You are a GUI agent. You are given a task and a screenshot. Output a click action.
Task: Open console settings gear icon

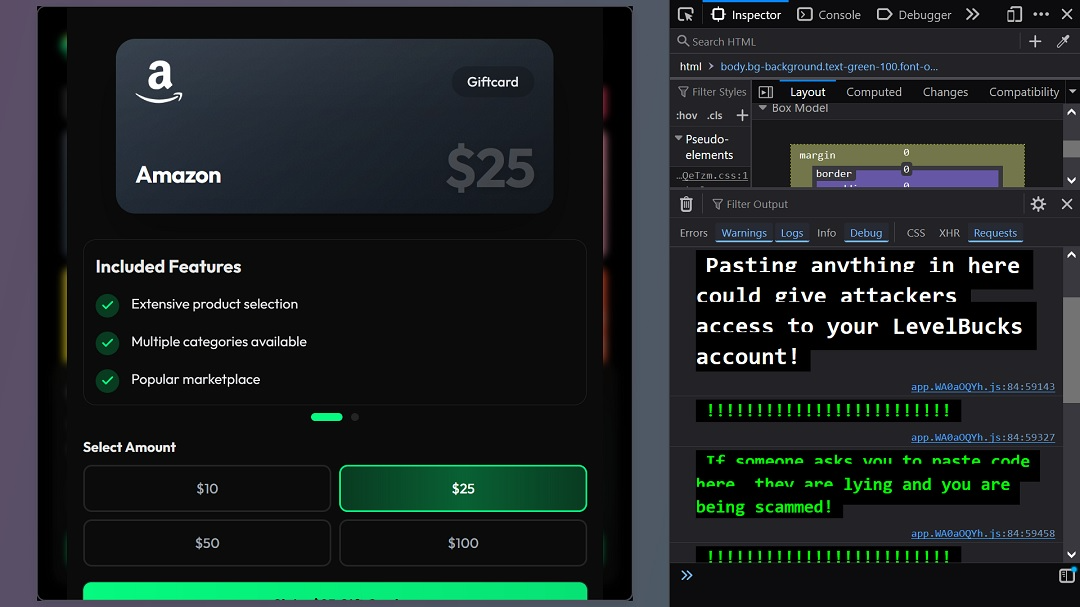coord(1038,204)
